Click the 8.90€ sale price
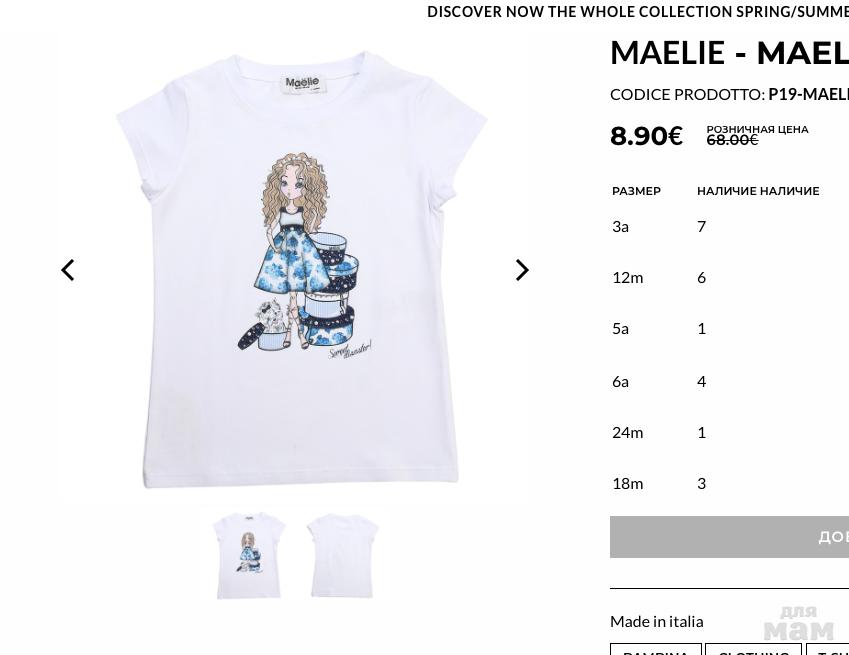 tap(646, 135)
